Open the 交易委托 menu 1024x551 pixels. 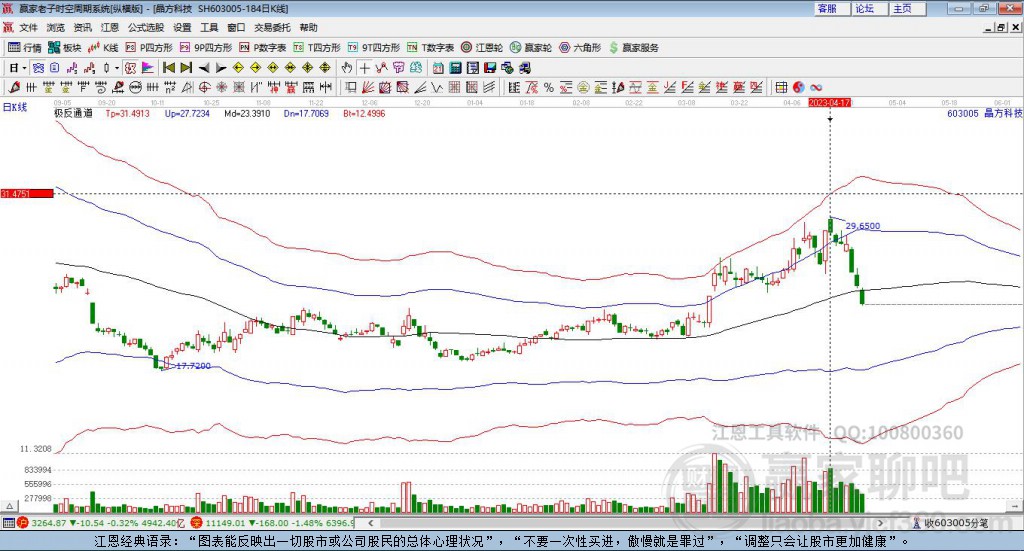tap(272, 27)
